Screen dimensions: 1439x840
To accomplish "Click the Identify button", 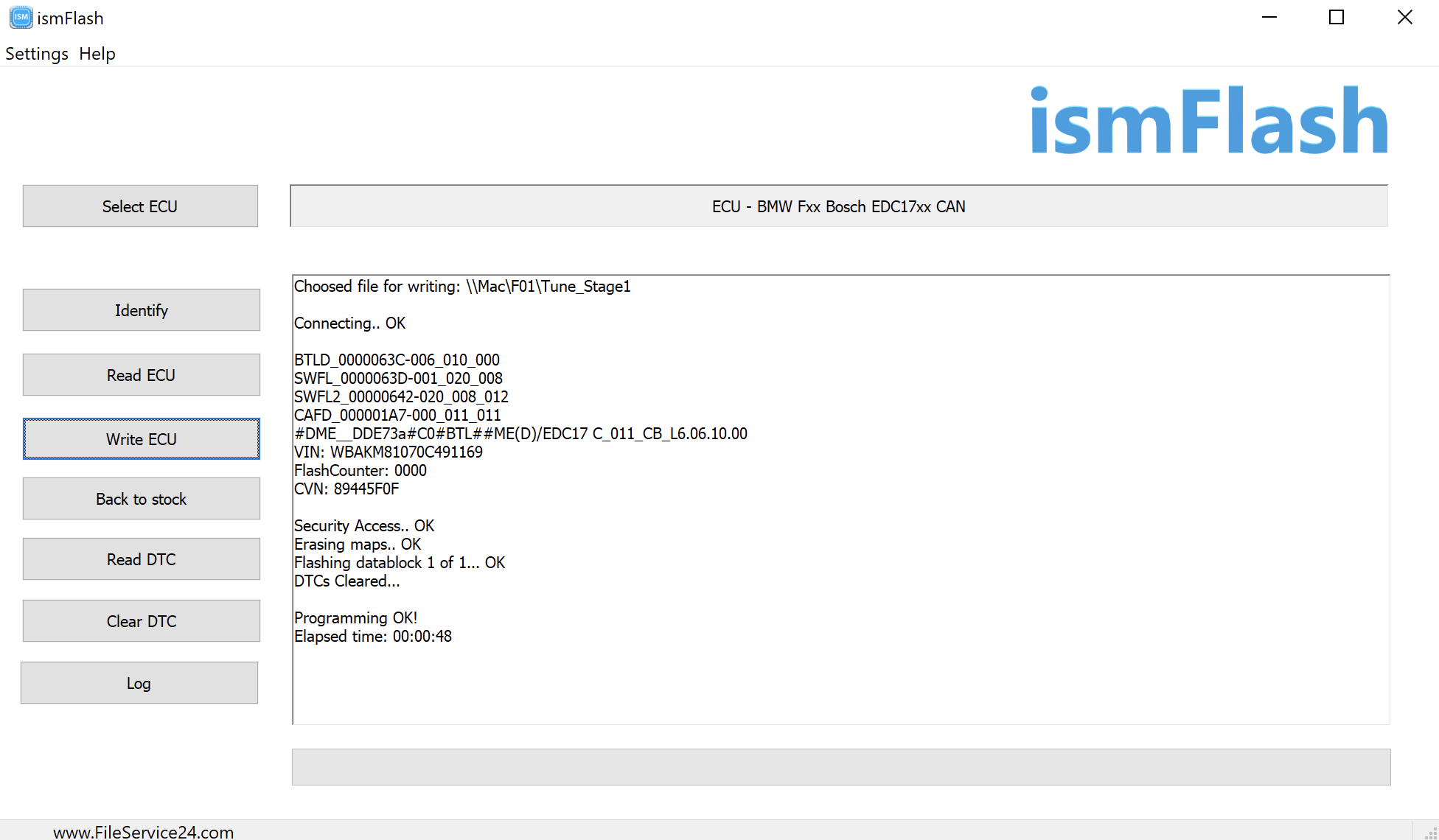I will pyautogui.click(x=142, y=310).
